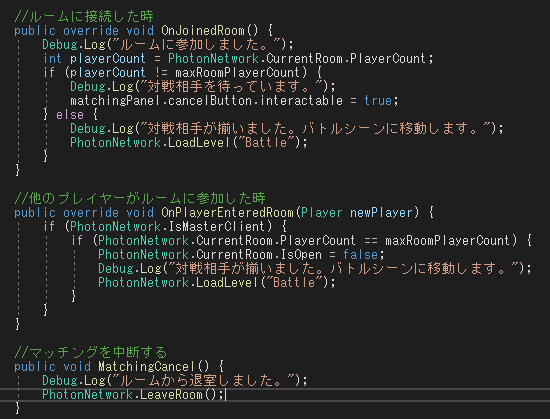
Task: Click maxRoomPlayerCount in the "!=" condition
Action: click(237, 73)
